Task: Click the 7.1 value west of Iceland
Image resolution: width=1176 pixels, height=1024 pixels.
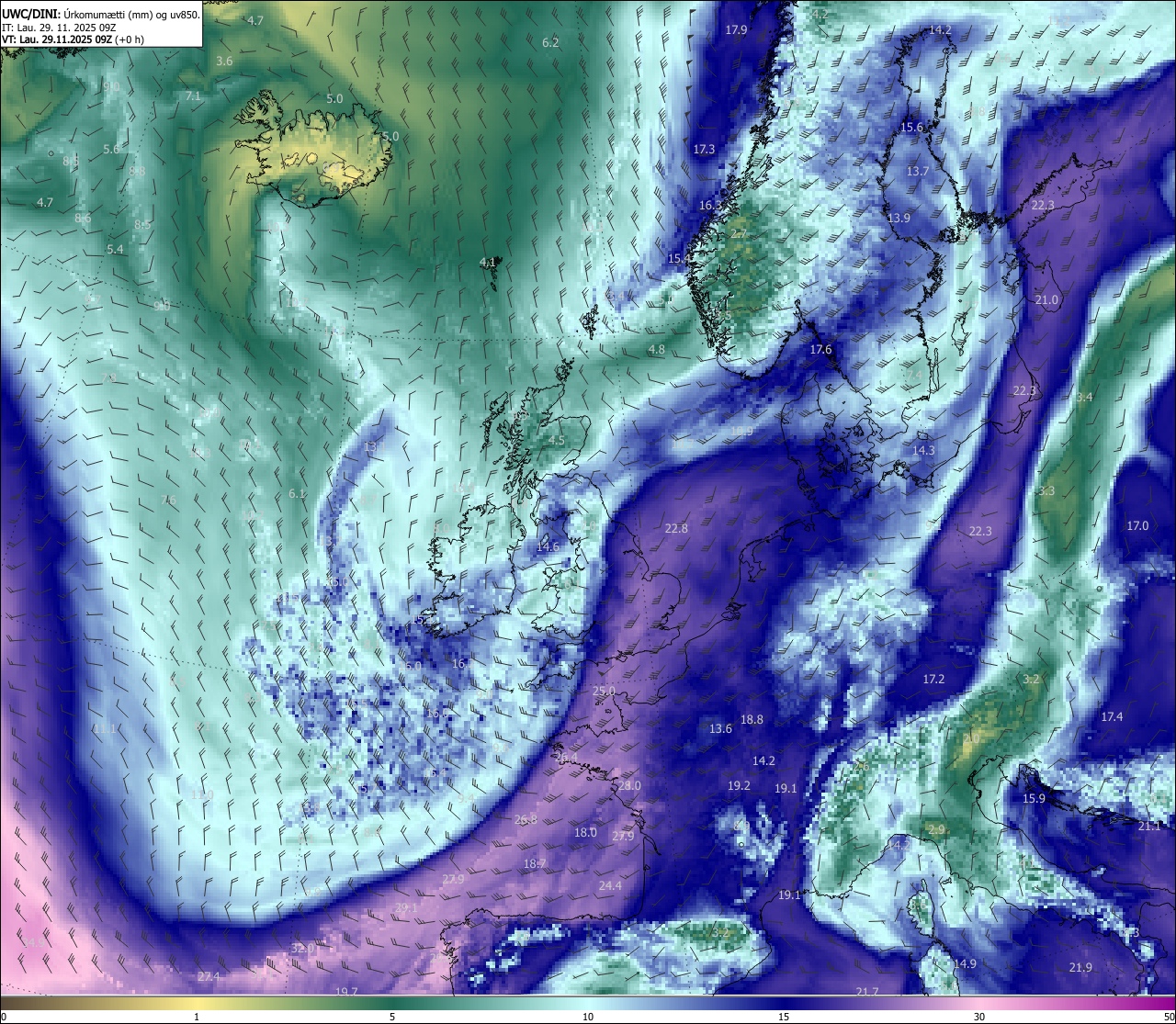Action: pyautogui.click(x=193, y=96)
